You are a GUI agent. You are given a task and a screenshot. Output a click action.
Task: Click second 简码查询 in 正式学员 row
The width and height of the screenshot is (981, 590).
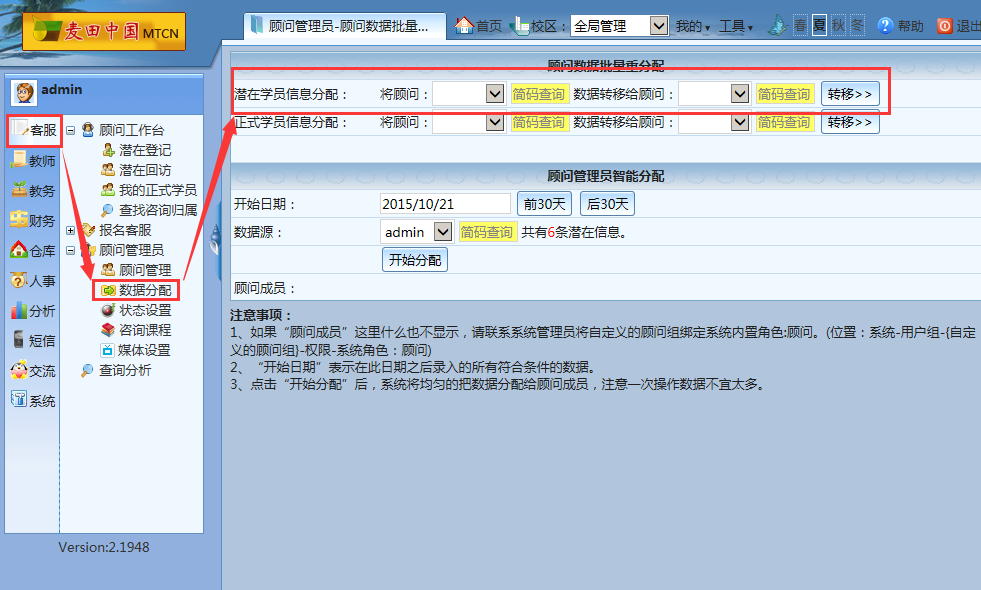(785, 122)
